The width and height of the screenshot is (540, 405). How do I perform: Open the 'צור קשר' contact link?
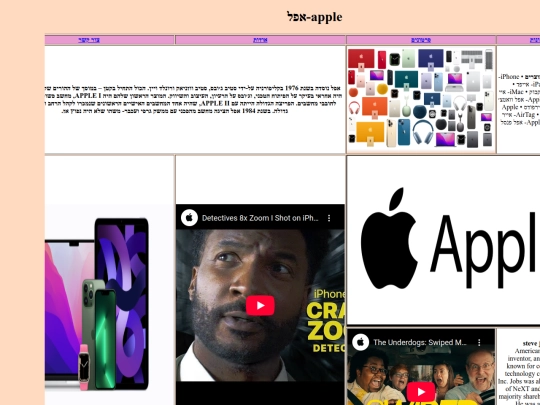[x=89, y=40]
